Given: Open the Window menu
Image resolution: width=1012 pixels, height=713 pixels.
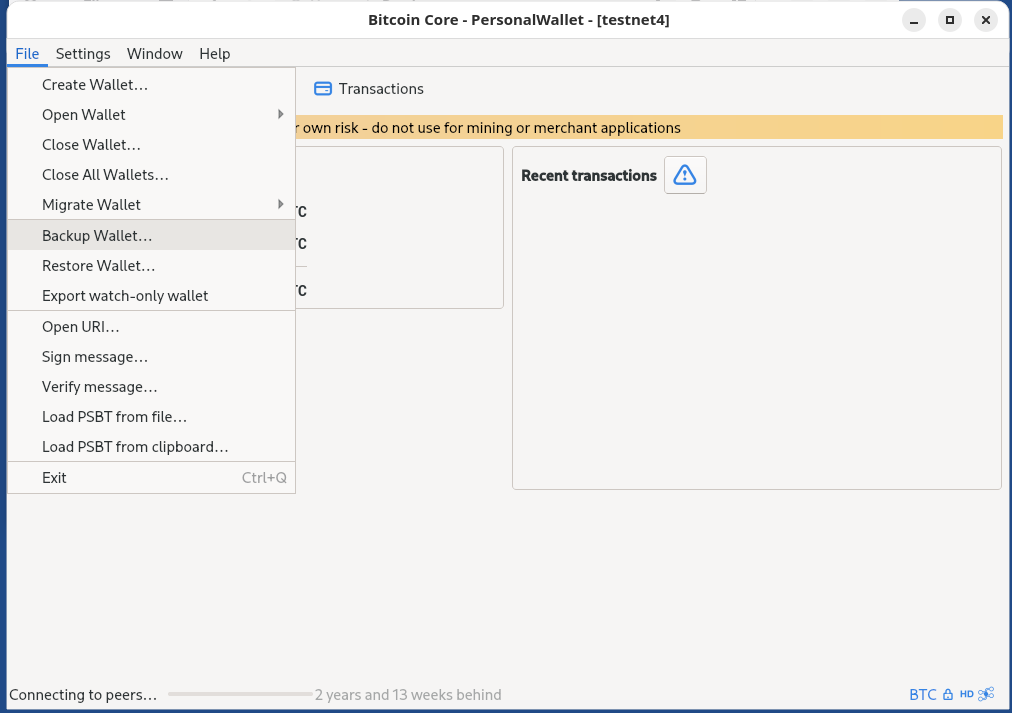Looking at the screenshot, I should (154, 54).
